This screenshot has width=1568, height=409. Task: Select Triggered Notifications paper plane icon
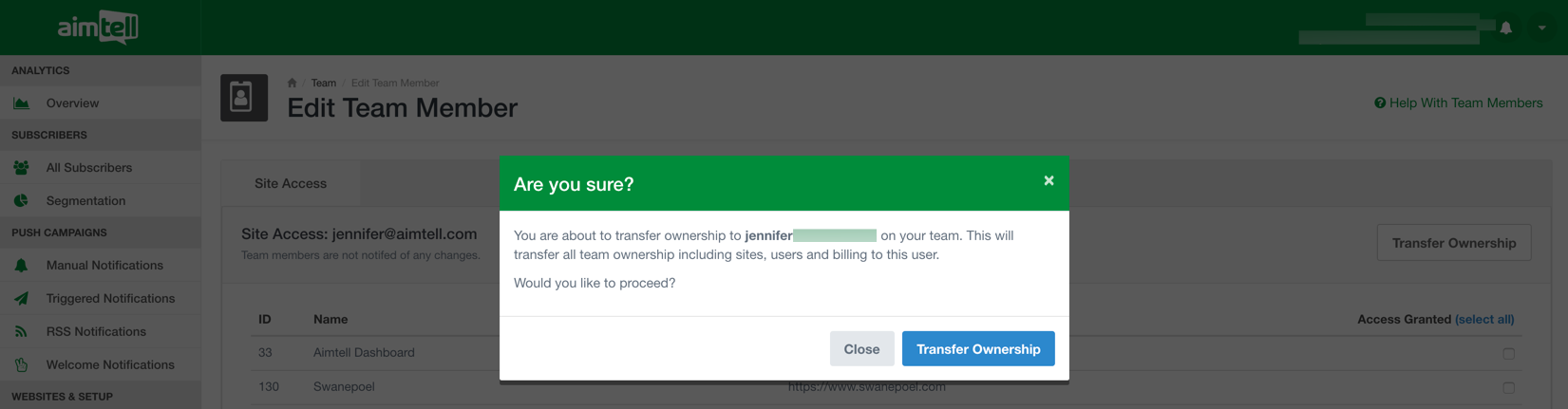click(21, 298)
